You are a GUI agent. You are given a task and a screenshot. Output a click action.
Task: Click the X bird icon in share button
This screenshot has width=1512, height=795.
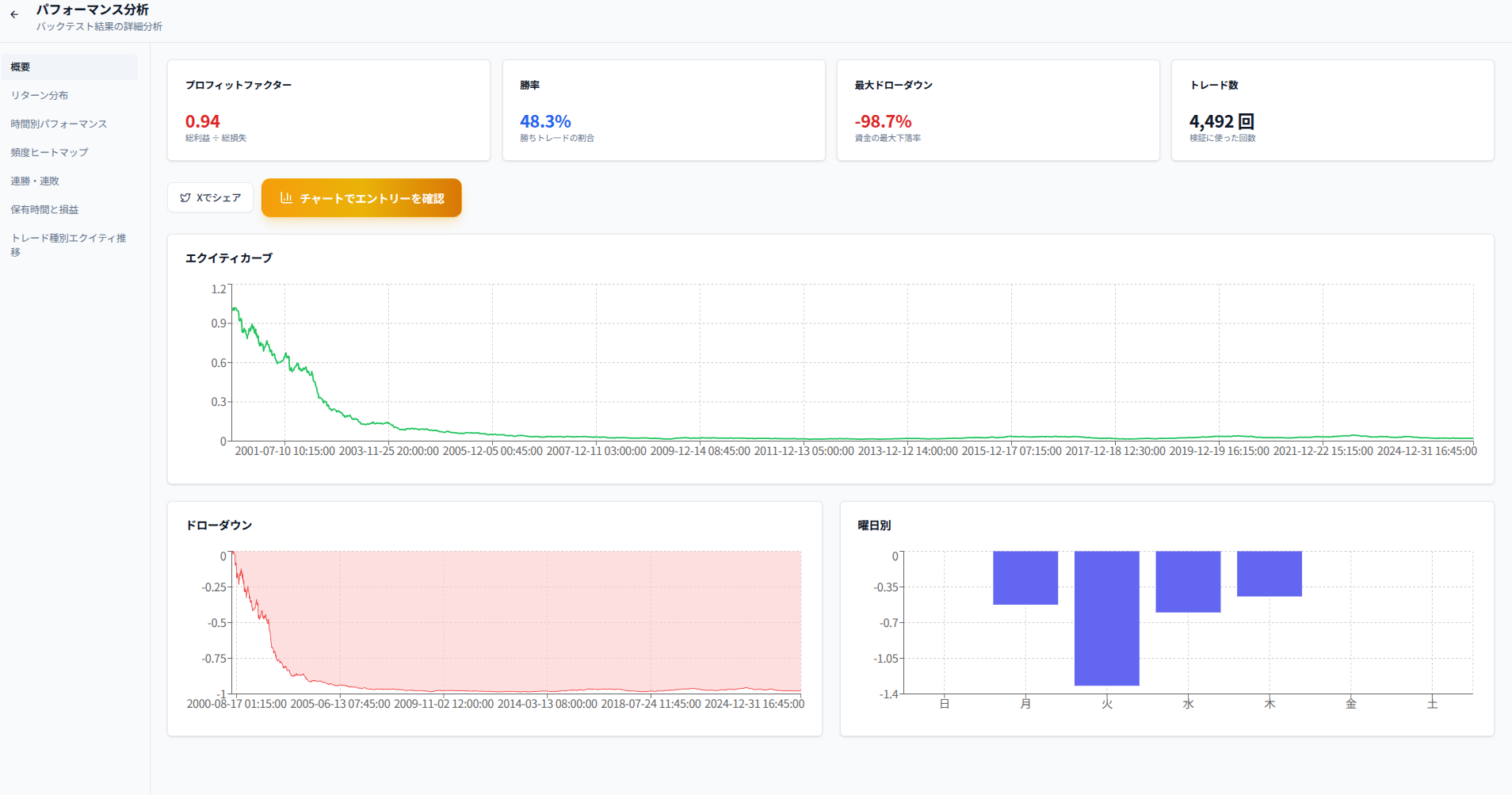[x=185, y=198]
